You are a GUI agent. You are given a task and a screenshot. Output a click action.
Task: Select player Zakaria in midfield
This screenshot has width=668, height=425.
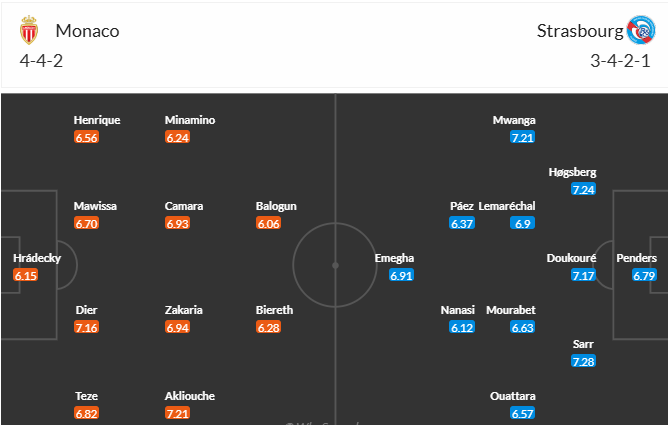click(x=184, y=310)
